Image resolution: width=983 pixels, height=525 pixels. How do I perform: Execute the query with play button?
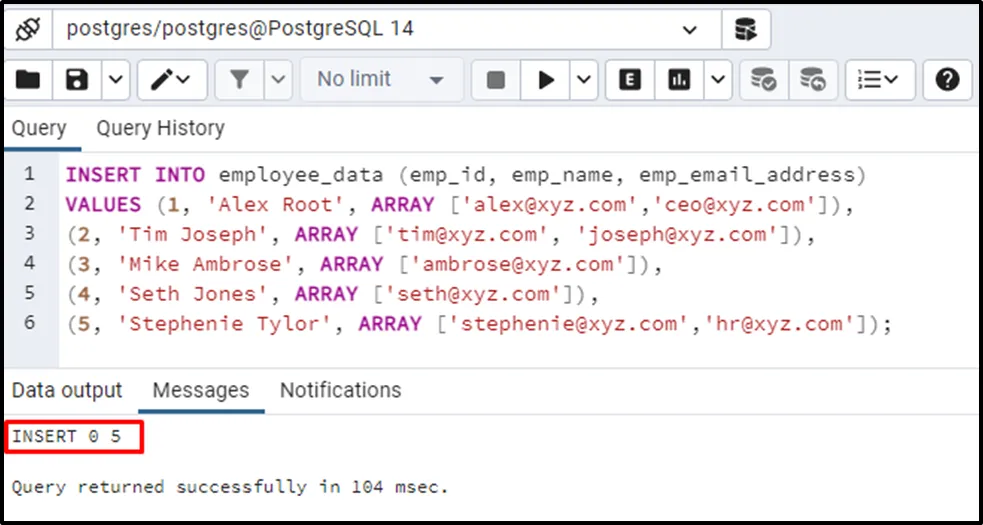click(x=546, y=80)
